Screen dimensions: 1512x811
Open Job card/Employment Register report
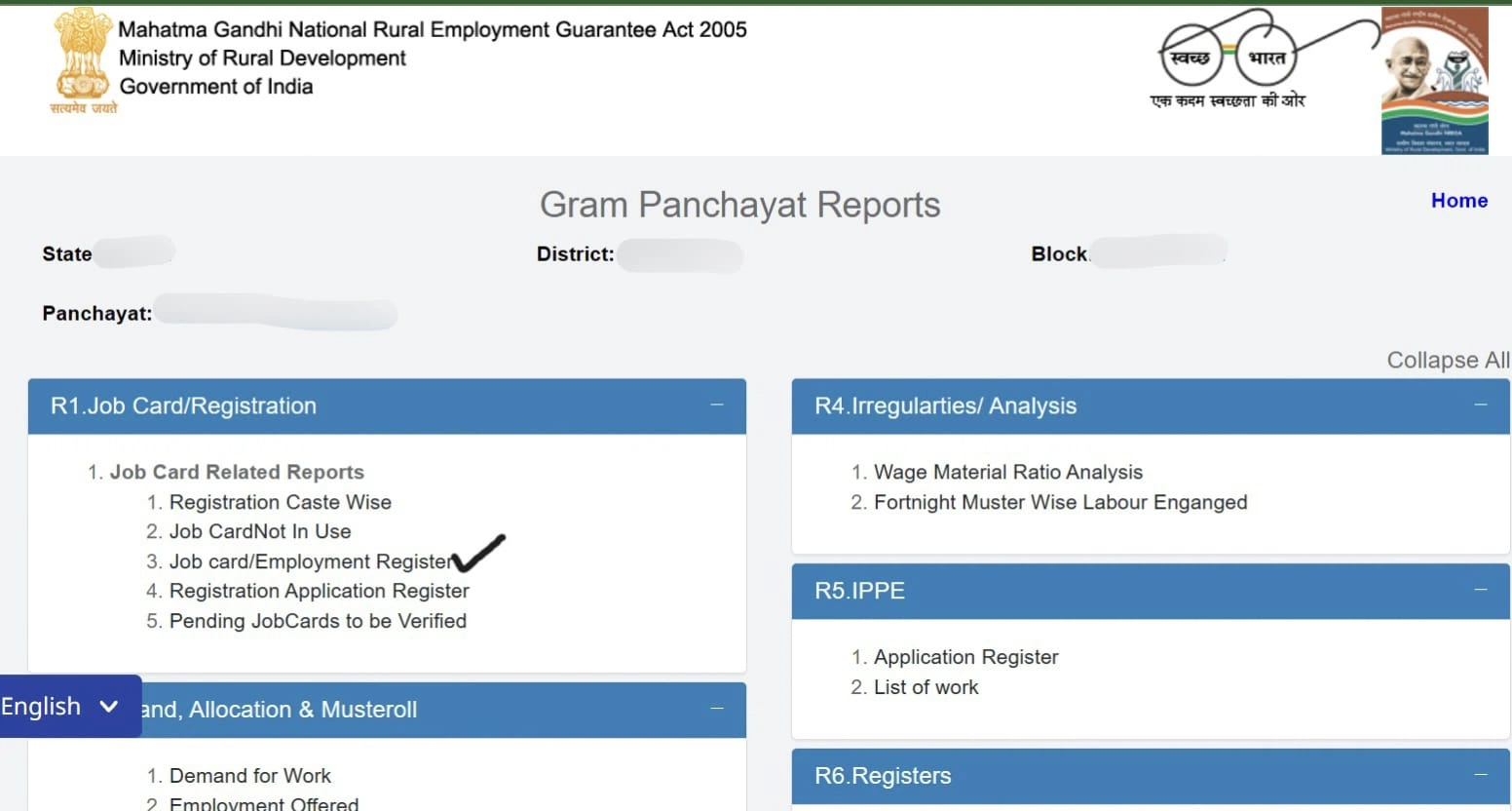[310, 561]
